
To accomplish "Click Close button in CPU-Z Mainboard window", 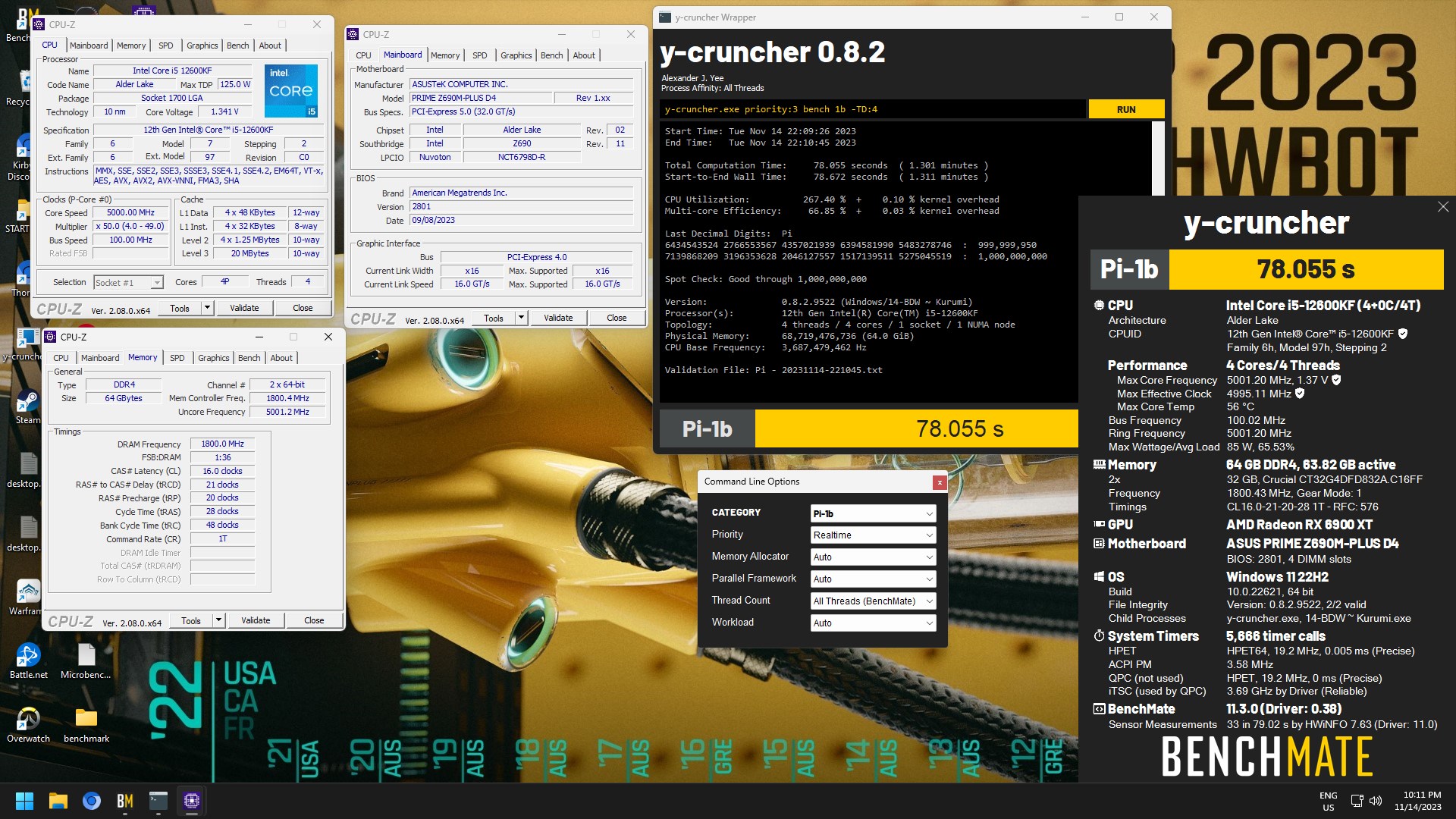I will point(617,318).
